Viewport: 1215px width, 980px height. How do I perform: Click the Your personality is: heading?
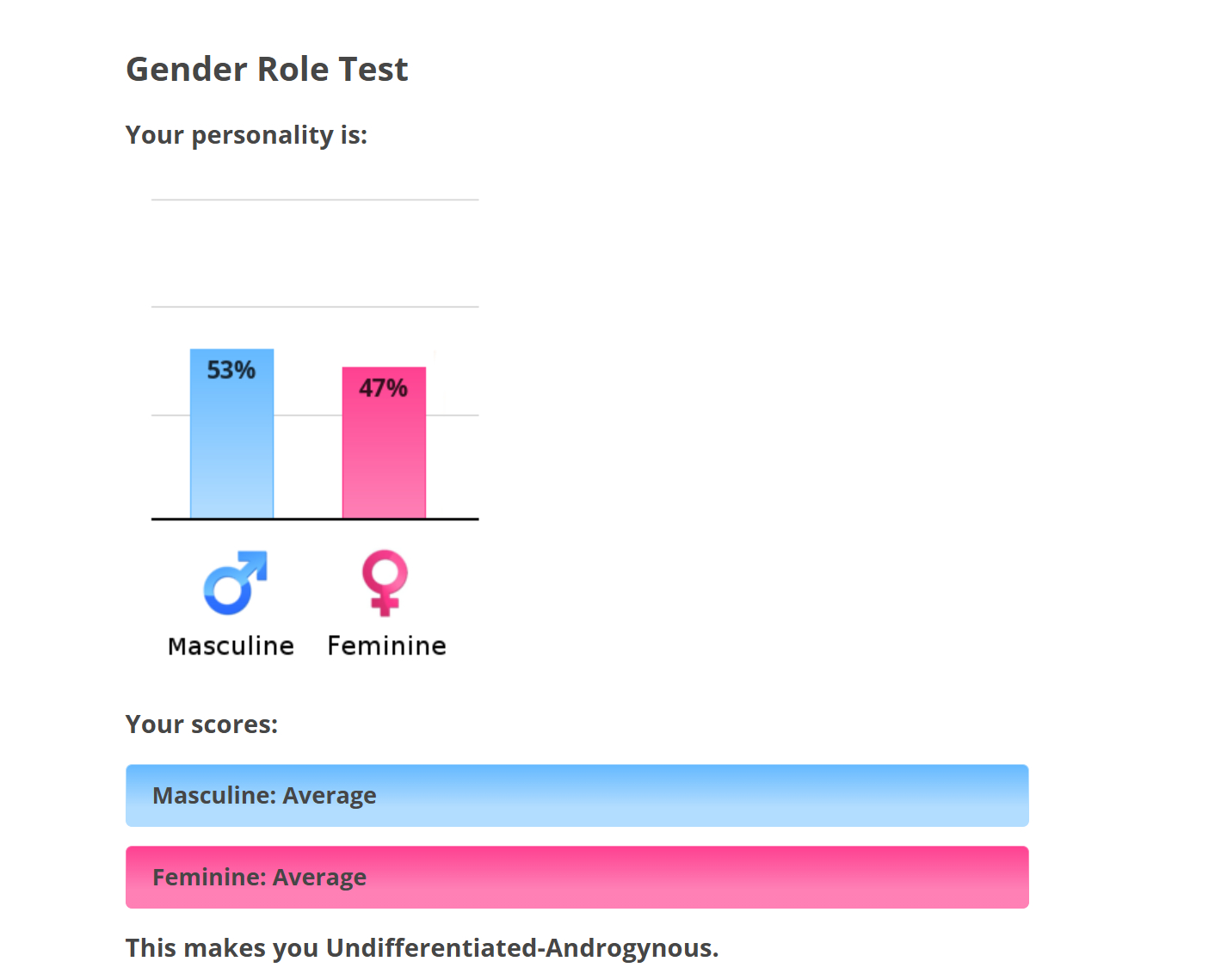(246, 135)
